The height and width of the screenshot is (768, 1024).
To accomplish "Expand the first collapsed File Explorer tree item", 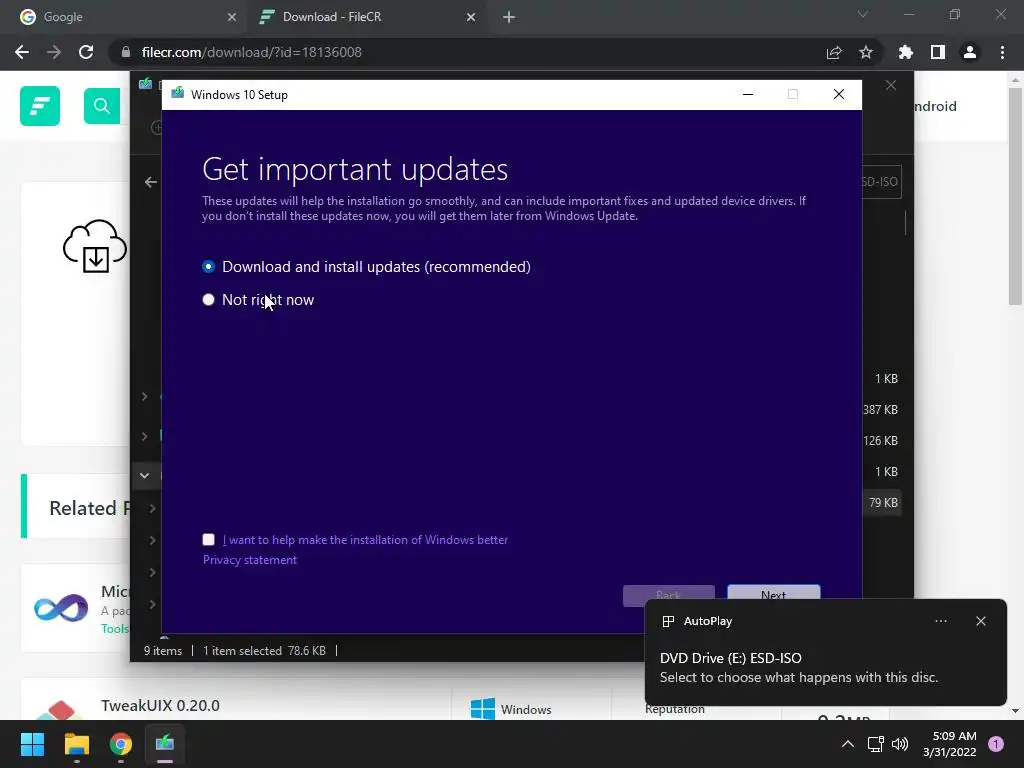I will point(144,396).
